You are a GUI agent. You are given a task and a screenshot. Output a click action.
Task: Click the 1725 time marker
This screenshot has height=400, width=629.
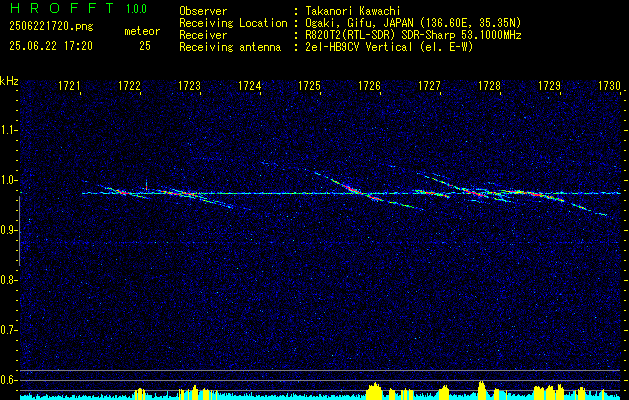tap(309, 86)
